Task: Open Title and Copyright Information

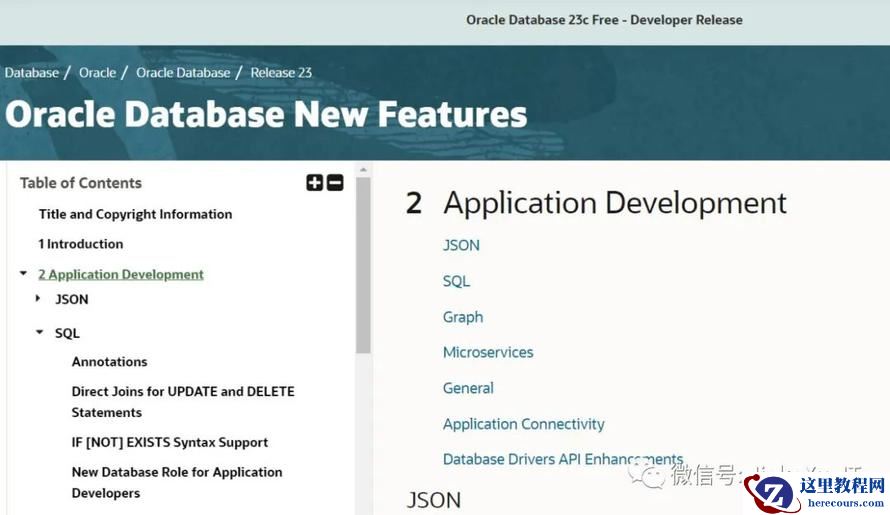Action: coord(136,214)
